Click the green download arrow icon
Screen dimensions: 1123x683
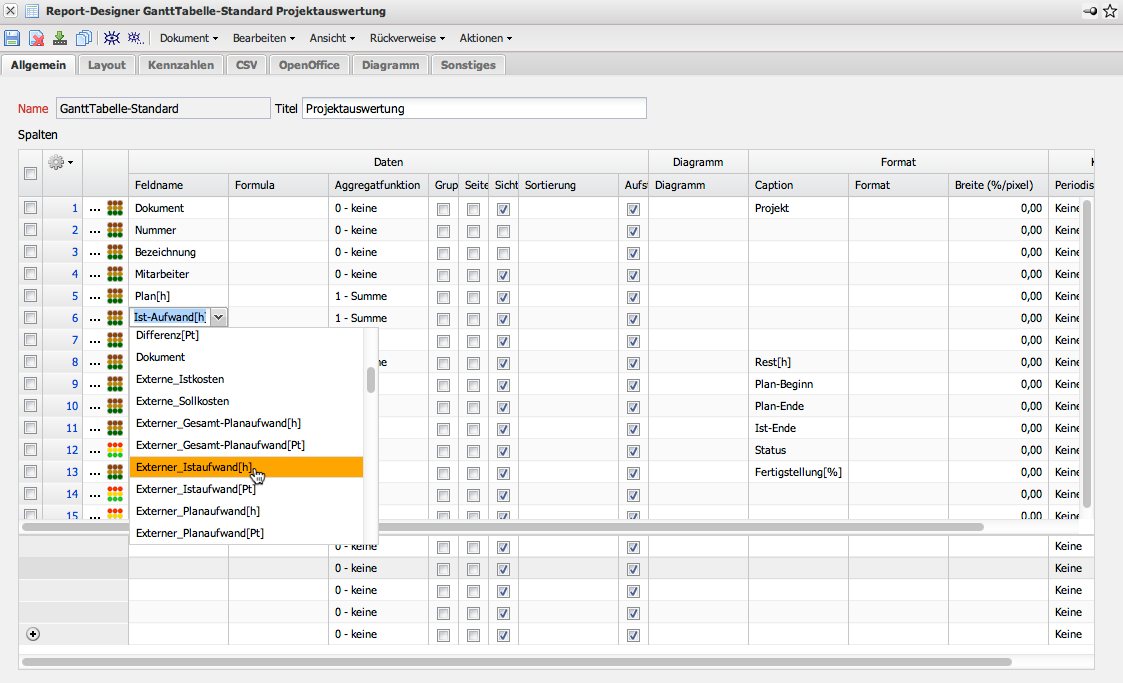point(60,38)
